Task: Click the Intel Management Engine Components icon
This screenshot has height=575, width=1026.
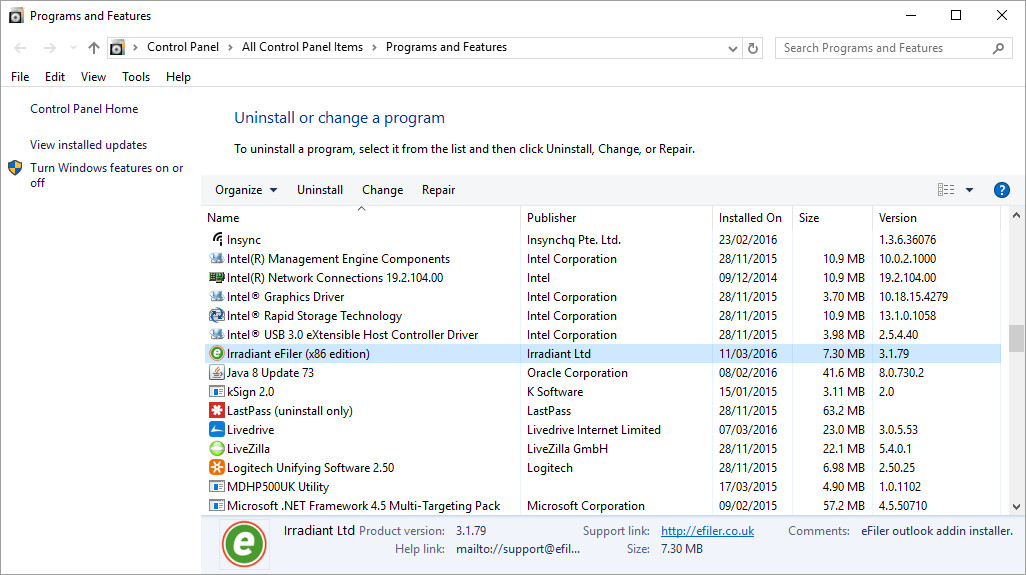Action: (217, 258)
